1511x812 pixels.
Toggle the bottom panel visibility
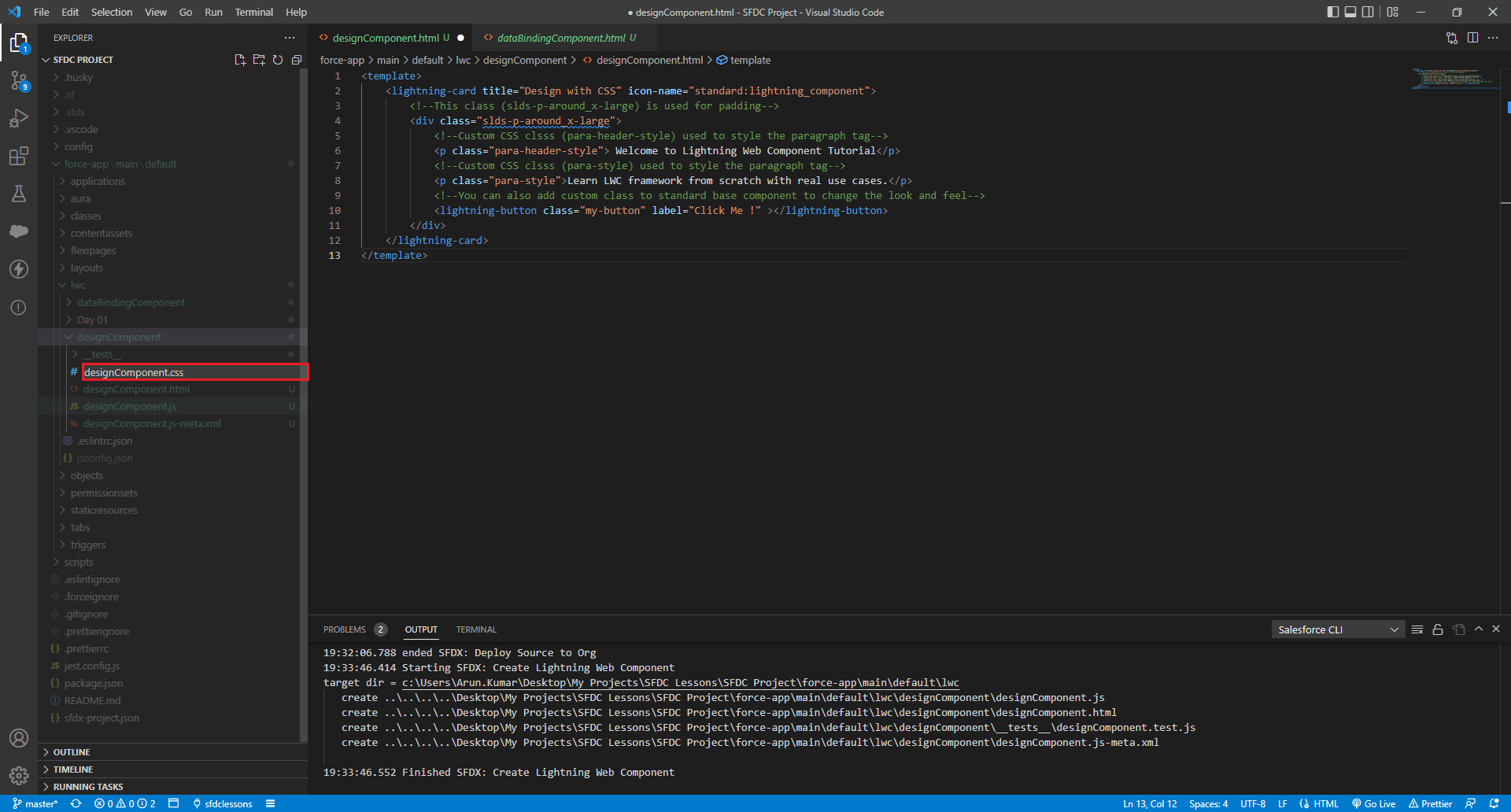1350,12
